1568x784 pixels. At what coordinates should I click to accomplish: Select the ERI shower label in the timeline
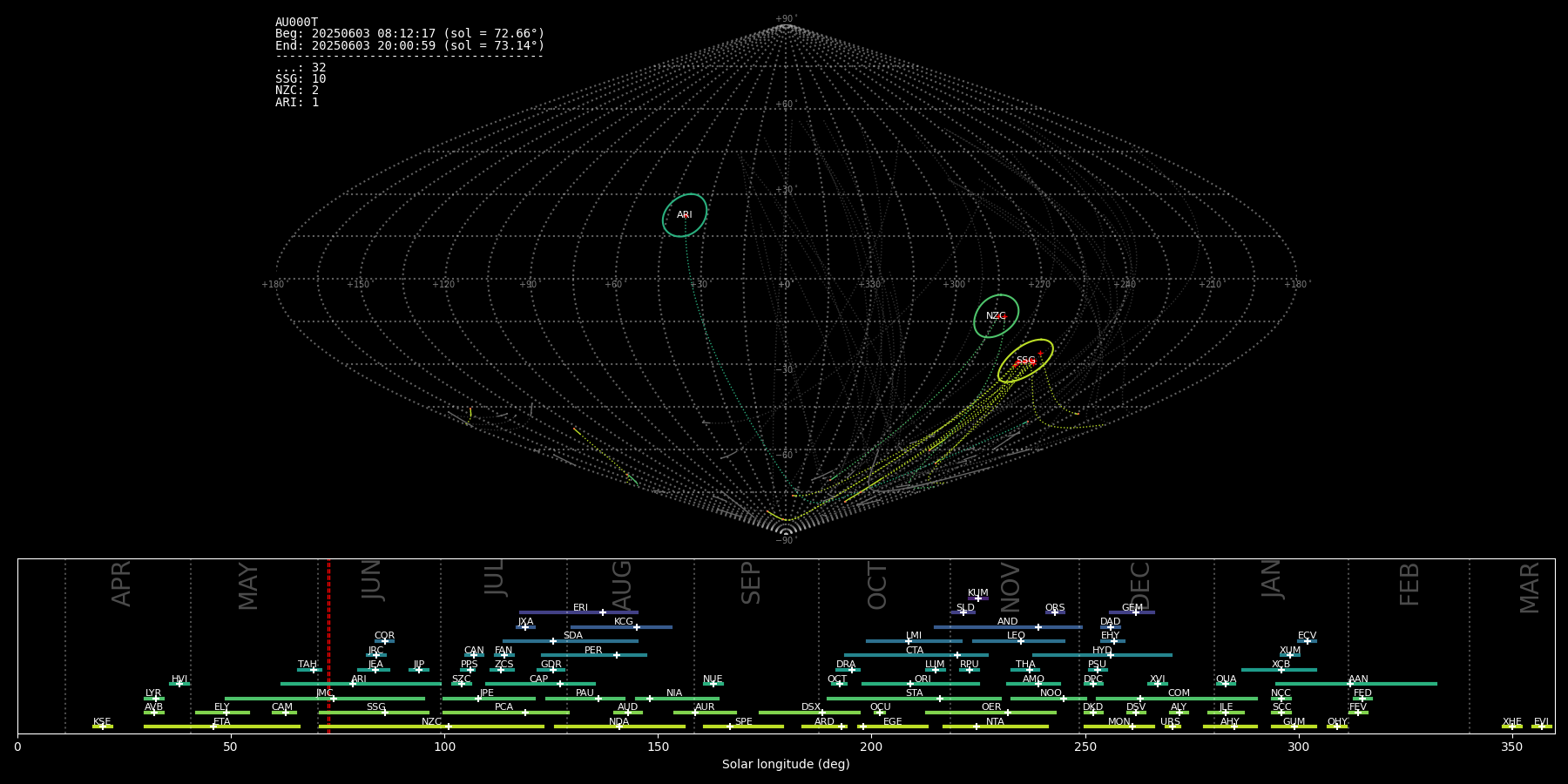point(580,608)
